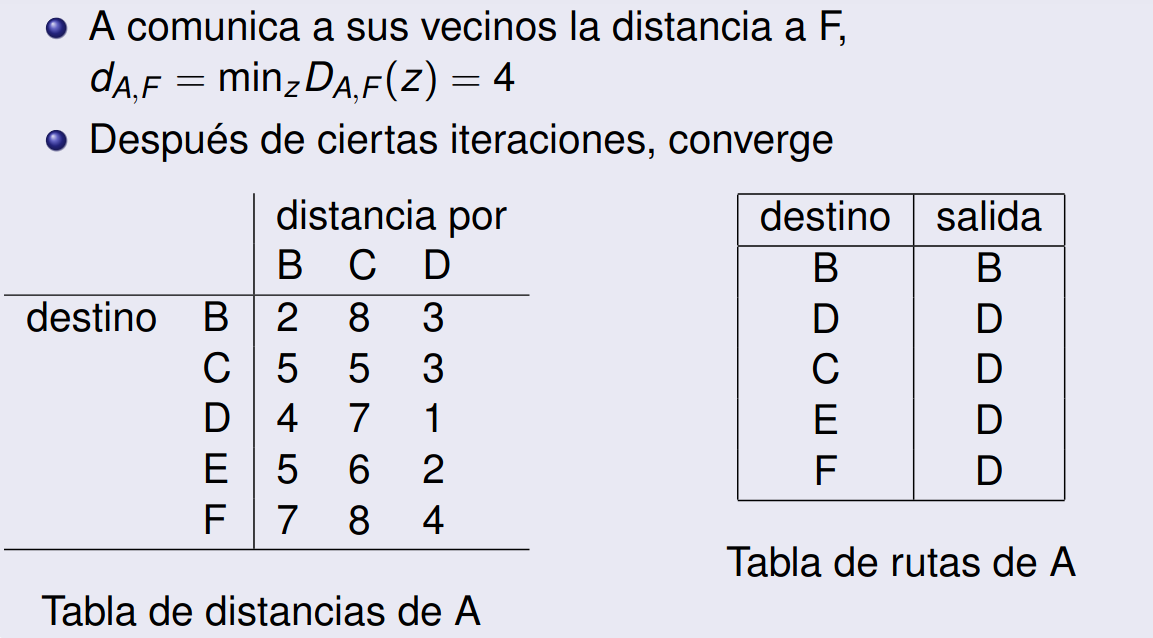Click the salida cell for destination B
This screenshot has height=638, width=1153.
tap(988, 269)
